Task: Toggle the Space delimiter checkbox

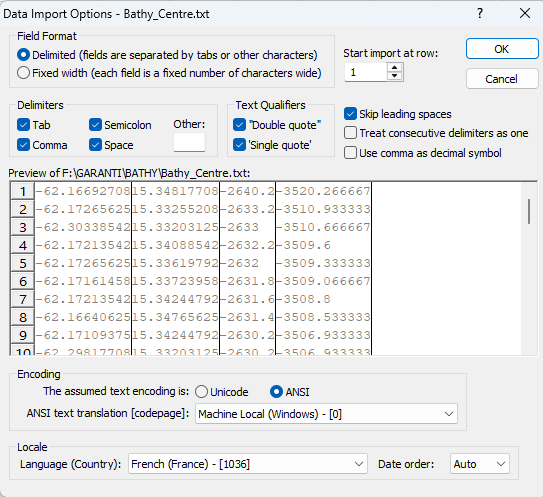Action: click(95, 145)
